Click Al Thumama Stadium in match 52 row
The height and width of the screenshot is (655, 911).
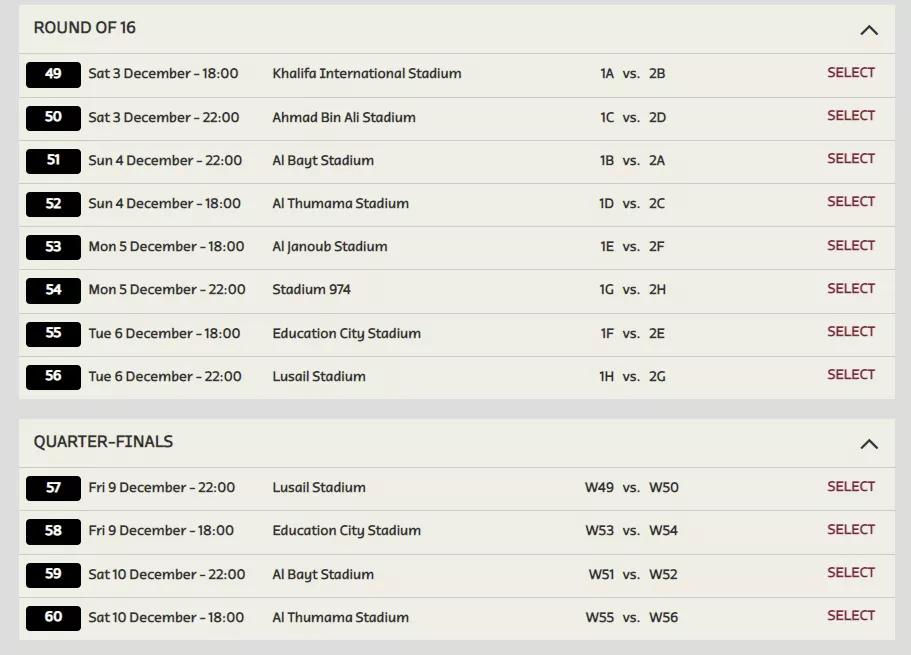click(340, 204)
